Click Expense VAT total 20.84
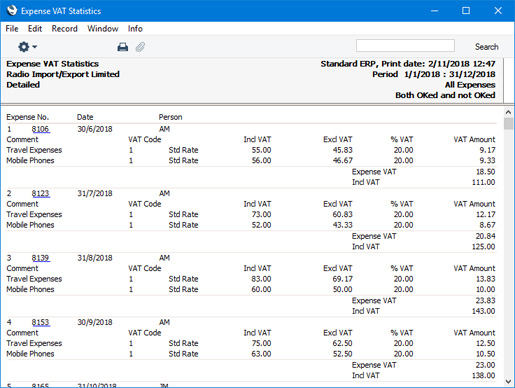The image size is (515, 388). (485, 236)
